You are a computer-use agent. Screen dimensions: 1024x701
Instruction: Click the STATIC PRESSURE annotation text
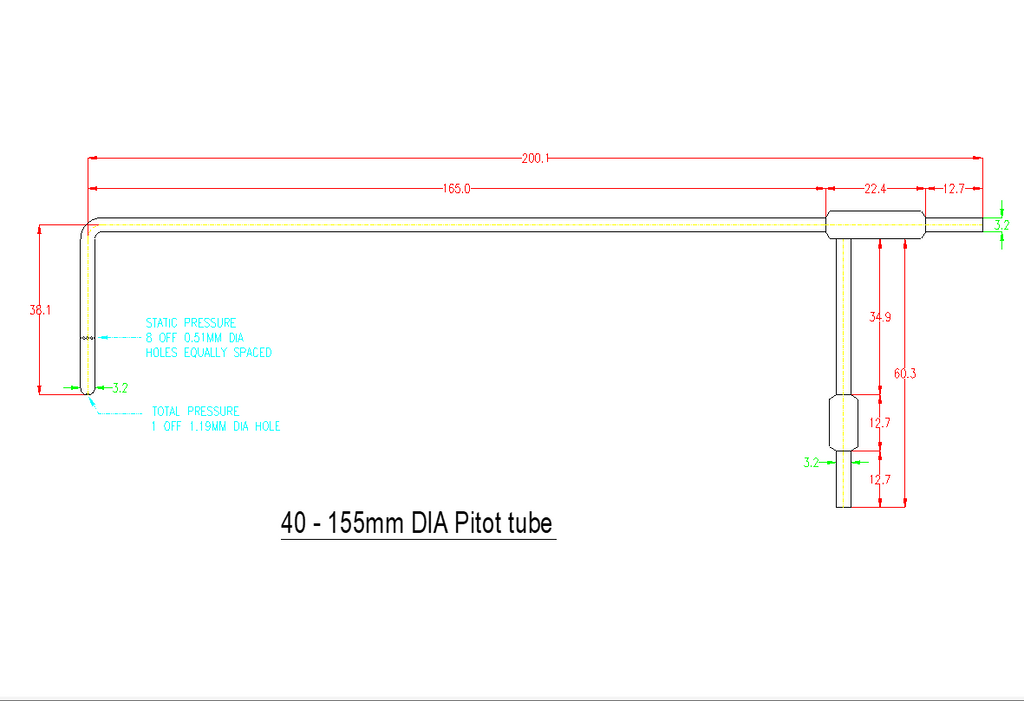coord(191,323)
